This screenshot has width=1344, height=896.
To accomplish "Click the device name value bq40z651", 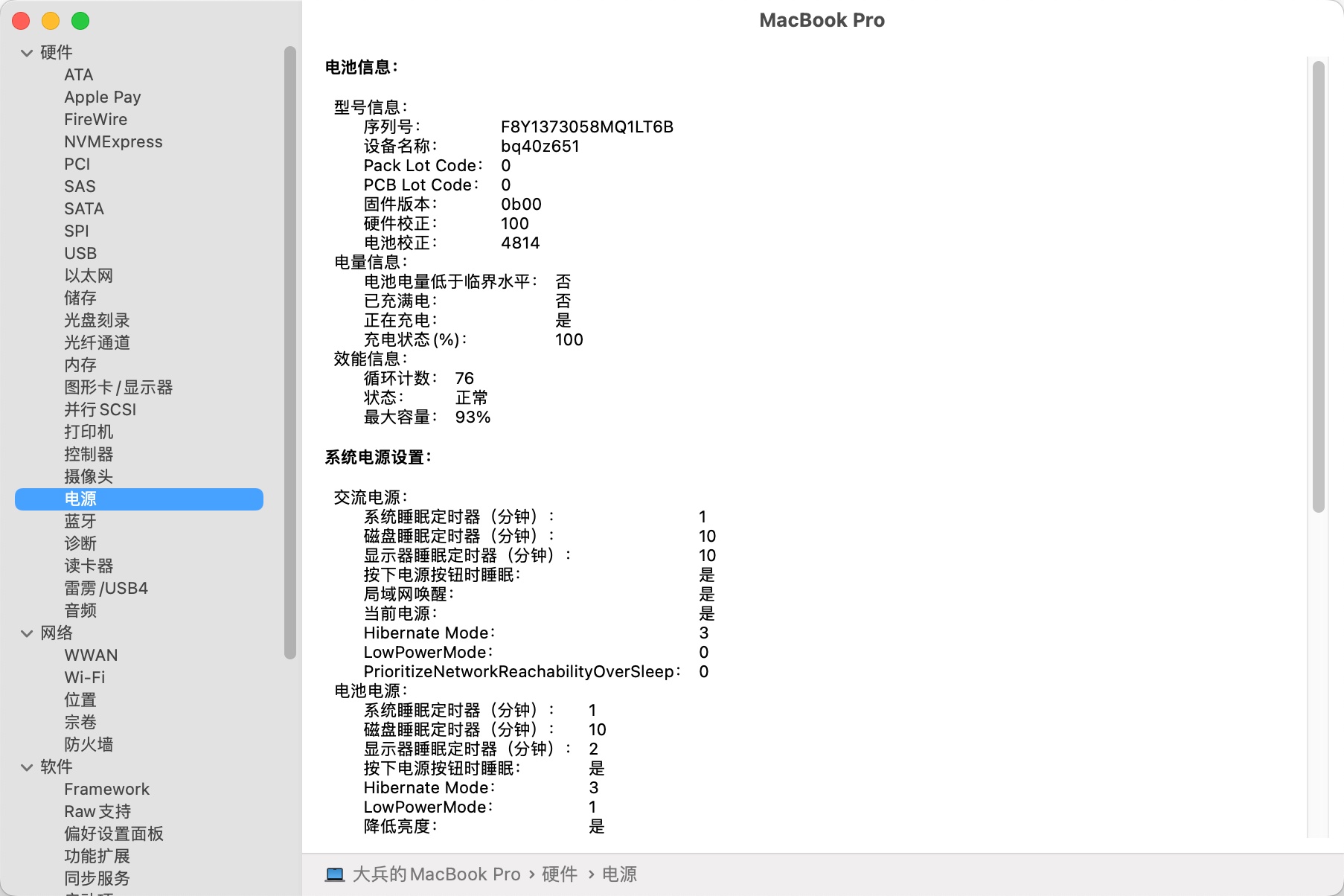I will pos(540,147).
